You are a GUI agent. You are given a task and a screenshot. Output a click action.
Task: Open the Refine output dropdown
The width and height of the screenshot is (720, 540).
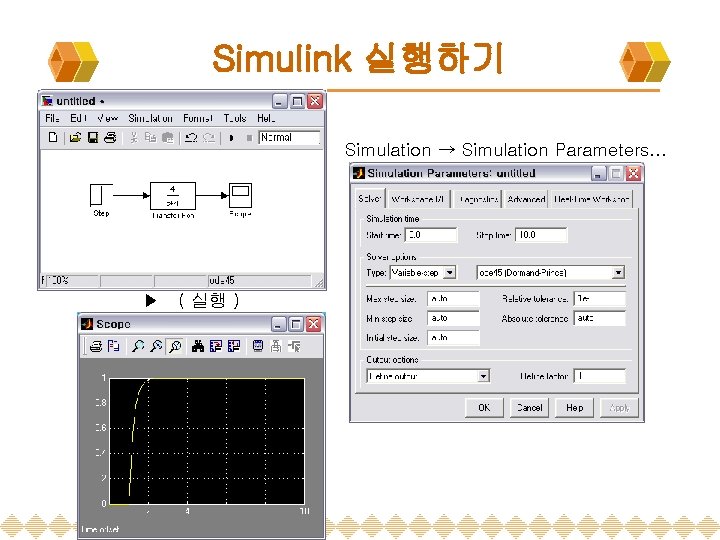[x=428, y=377]
